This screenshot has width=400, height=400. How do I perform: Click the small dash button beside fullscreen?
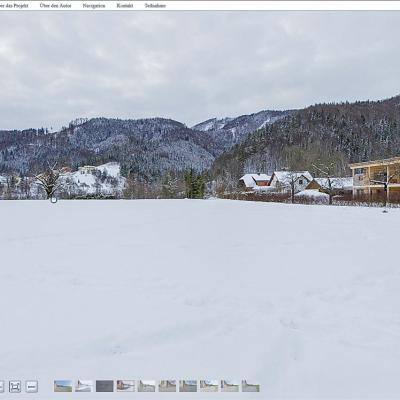click(32, 387)
